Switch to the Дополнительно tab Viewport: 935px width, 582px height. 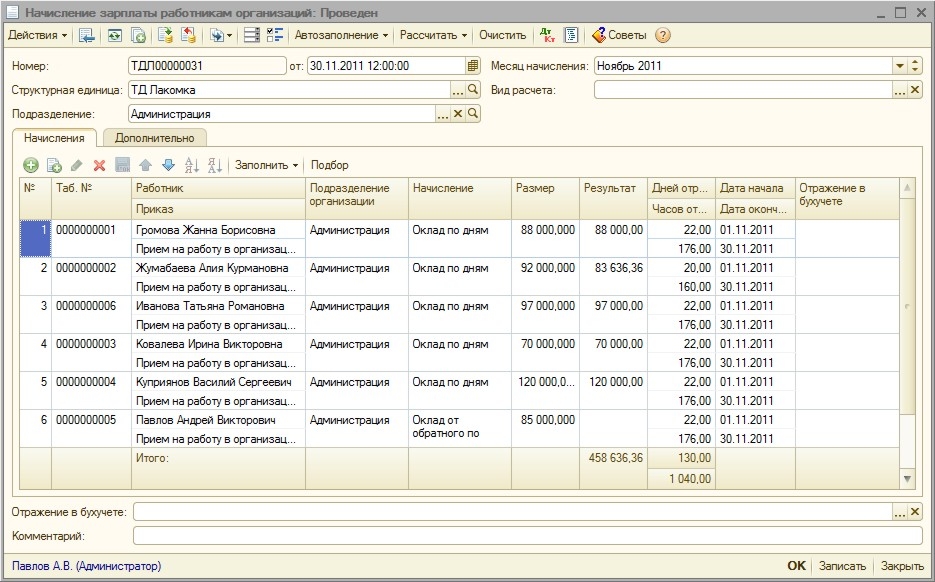tap(154, 138)
